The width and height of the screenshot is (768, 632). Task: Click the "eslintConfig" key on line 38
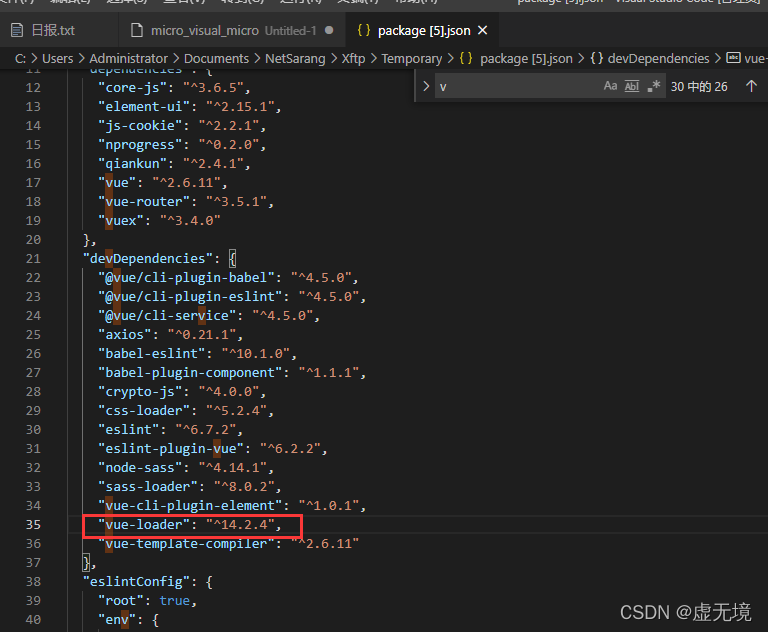coord(136,582)
